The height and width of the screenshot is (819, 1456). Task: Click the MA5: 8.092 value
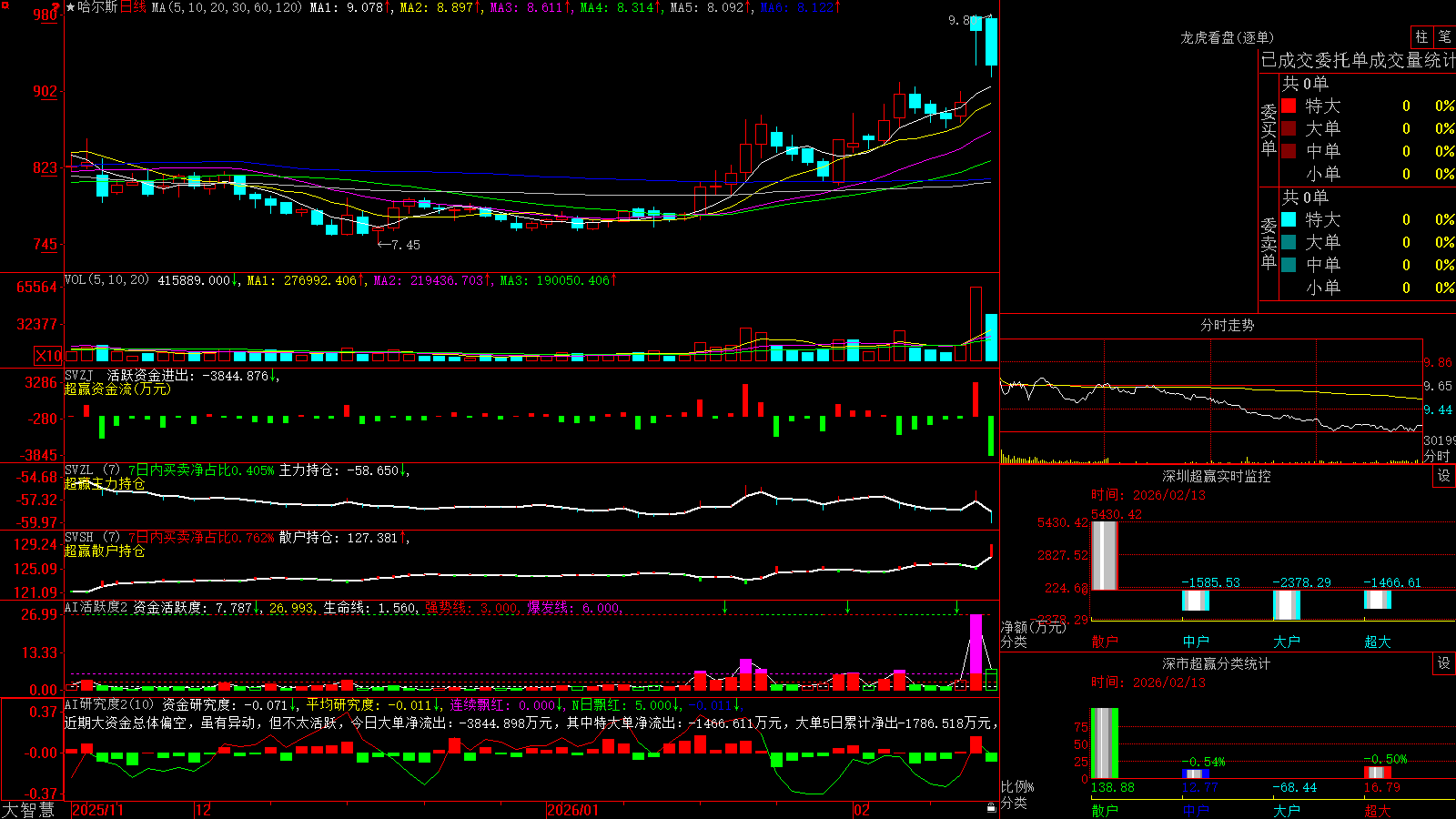(x=711, y=7)
